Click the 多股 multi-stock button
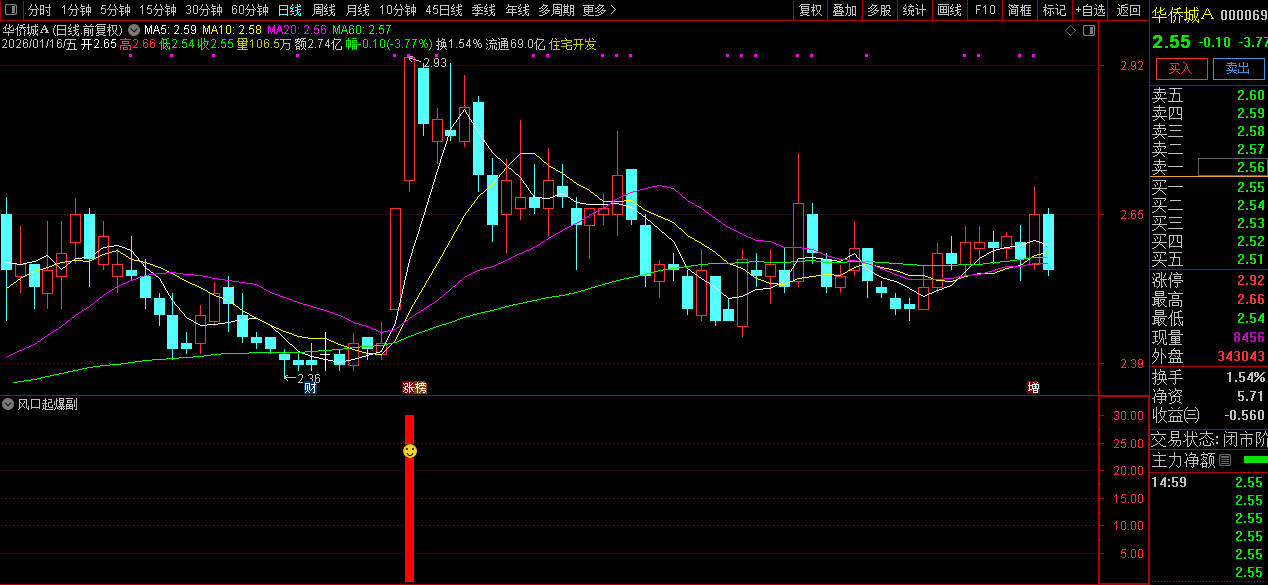Image resolution: width=1268 pixels, height=585 pixels. click(879, 10)
